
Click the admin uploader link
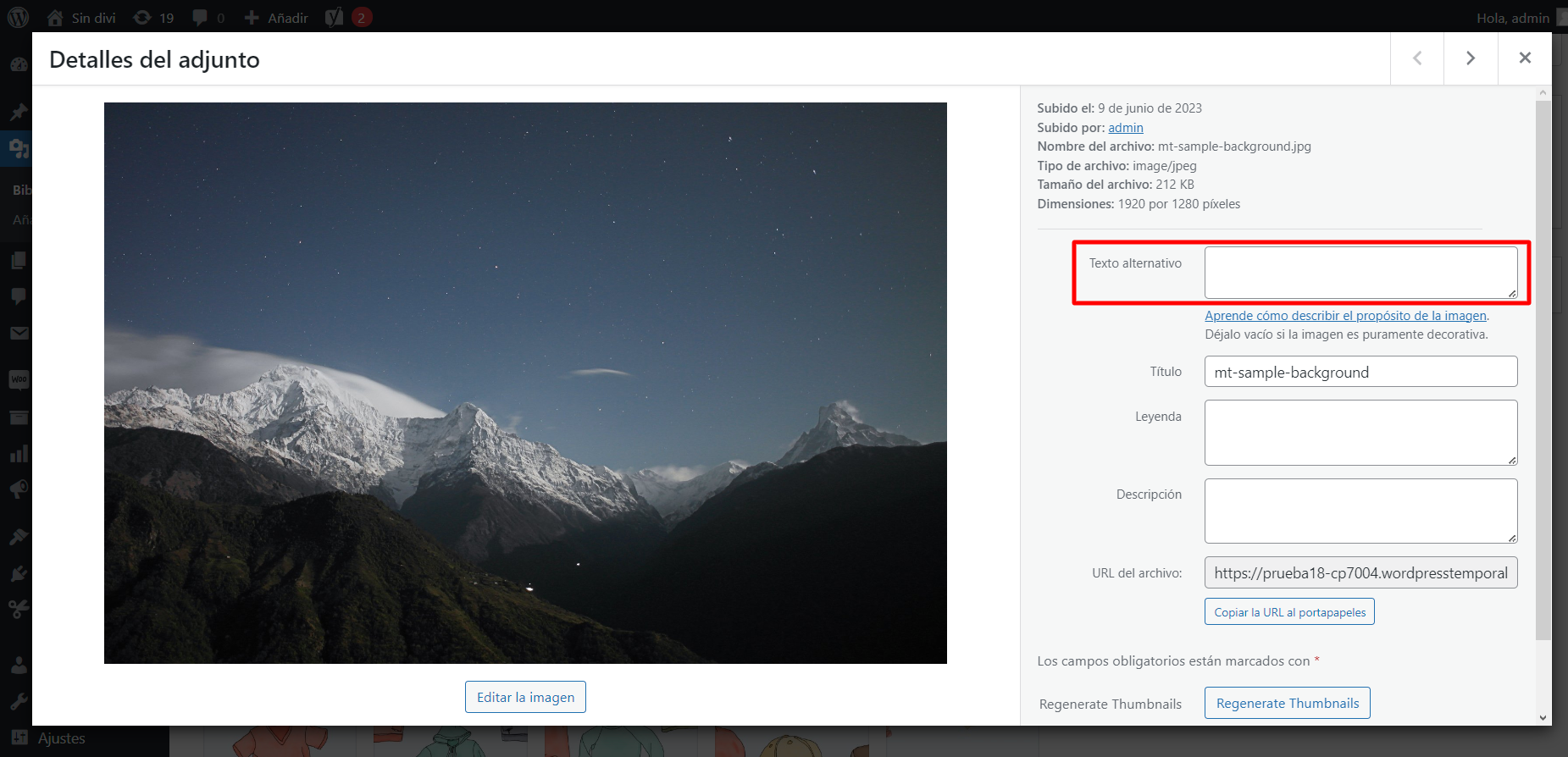point(1126,127)
